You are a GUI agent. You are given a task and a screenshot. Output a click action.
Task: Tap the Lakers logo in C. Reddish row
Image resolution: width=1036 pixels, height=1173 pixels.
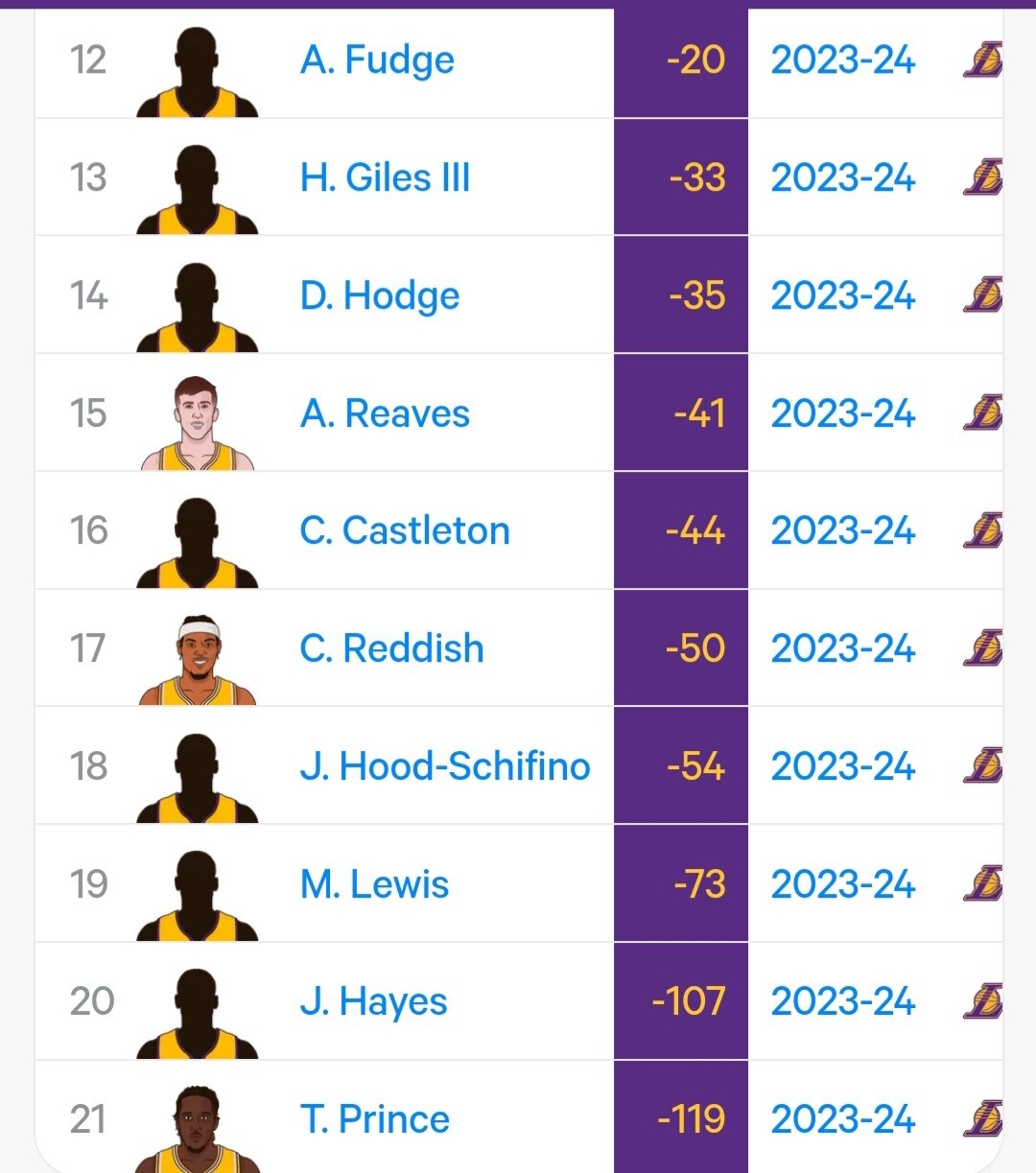tap(982, 648)
